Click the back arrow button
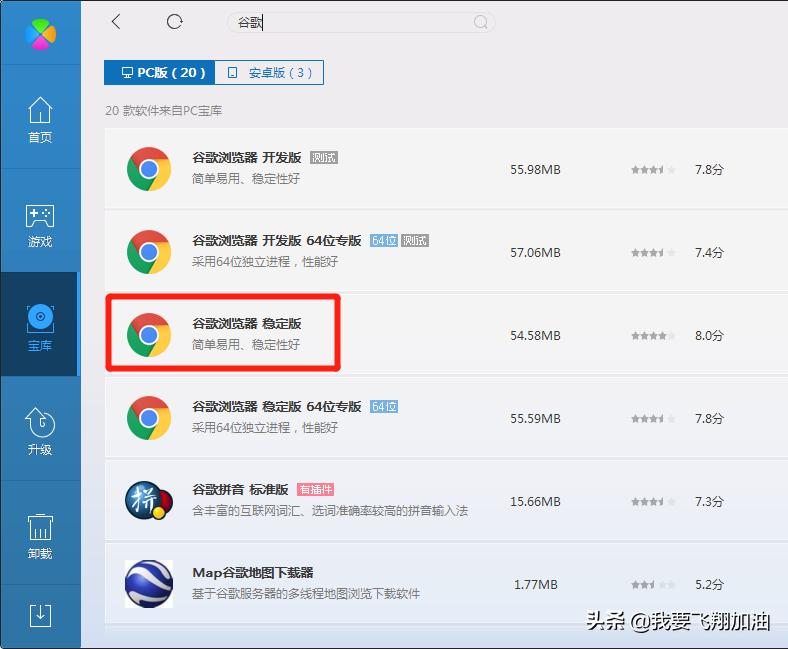Image resolution: width=788 pixels, height=649 pixels. click(116, 22)
